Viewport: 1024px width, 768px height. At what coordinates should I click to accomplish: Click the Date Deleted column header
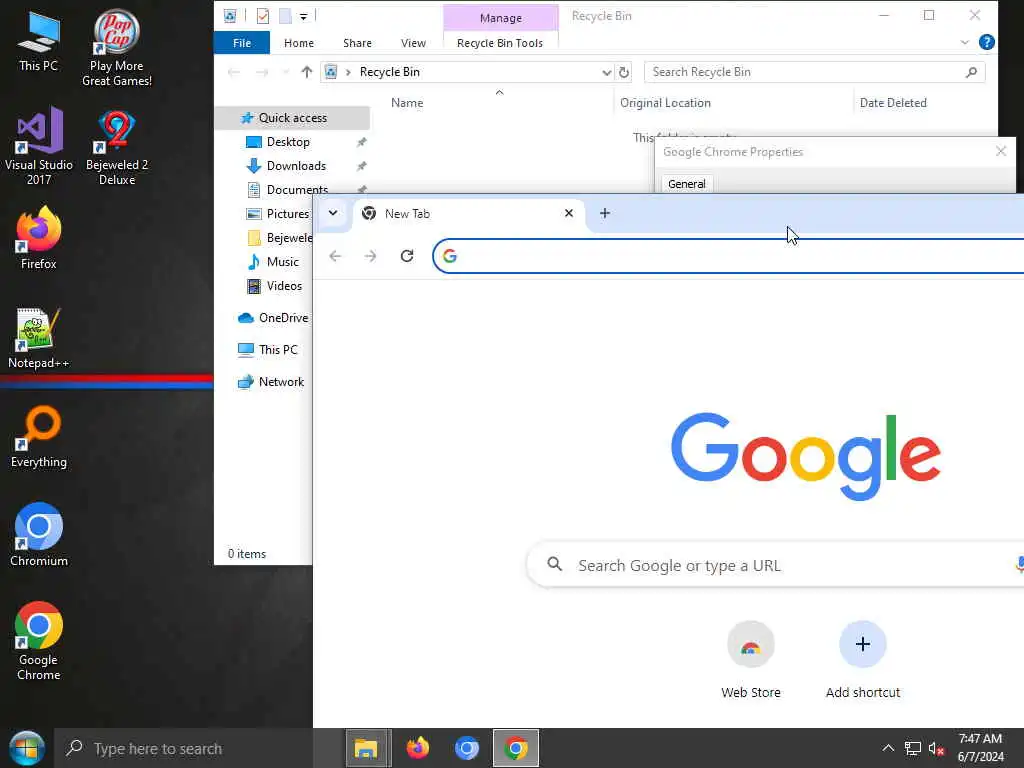point(893,103)
